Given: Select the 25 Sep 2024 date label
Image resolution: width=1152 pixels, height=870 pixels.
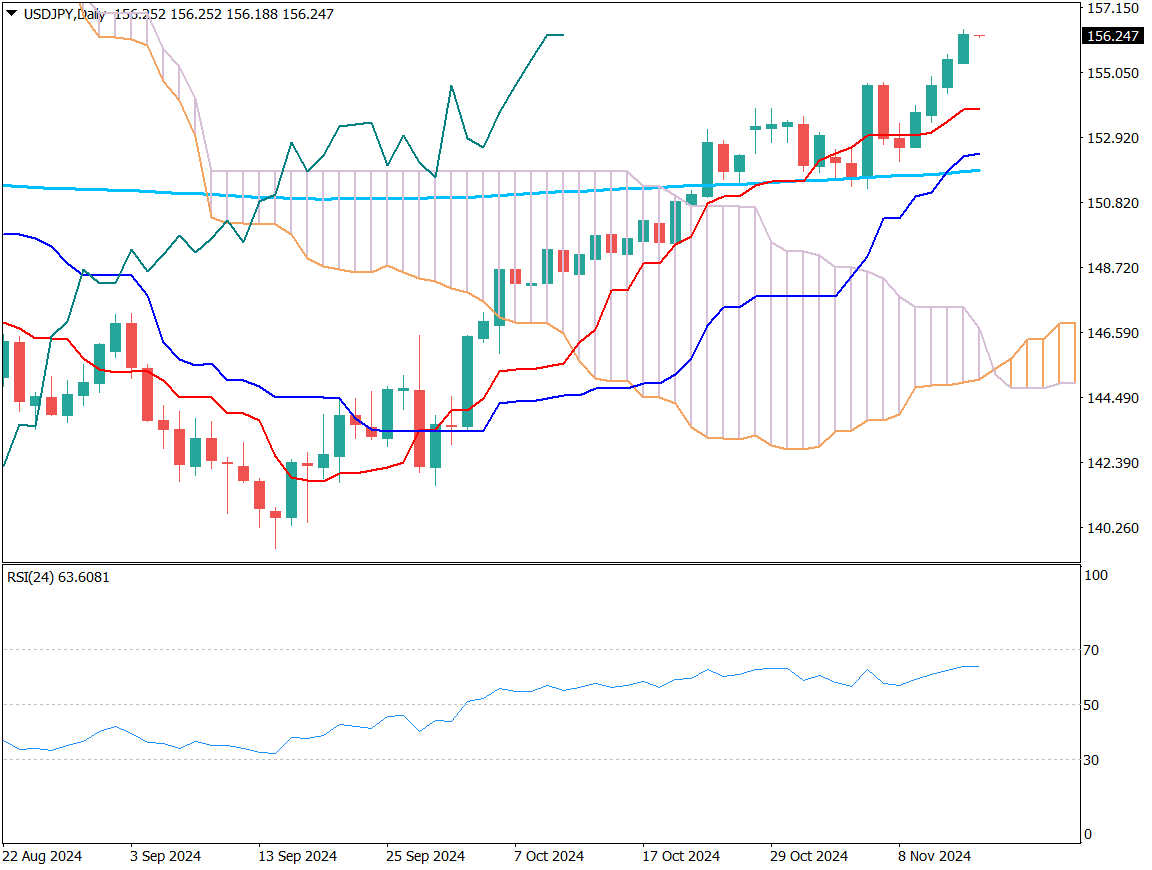Looking at the screenshot, I should tap(425, 856).
